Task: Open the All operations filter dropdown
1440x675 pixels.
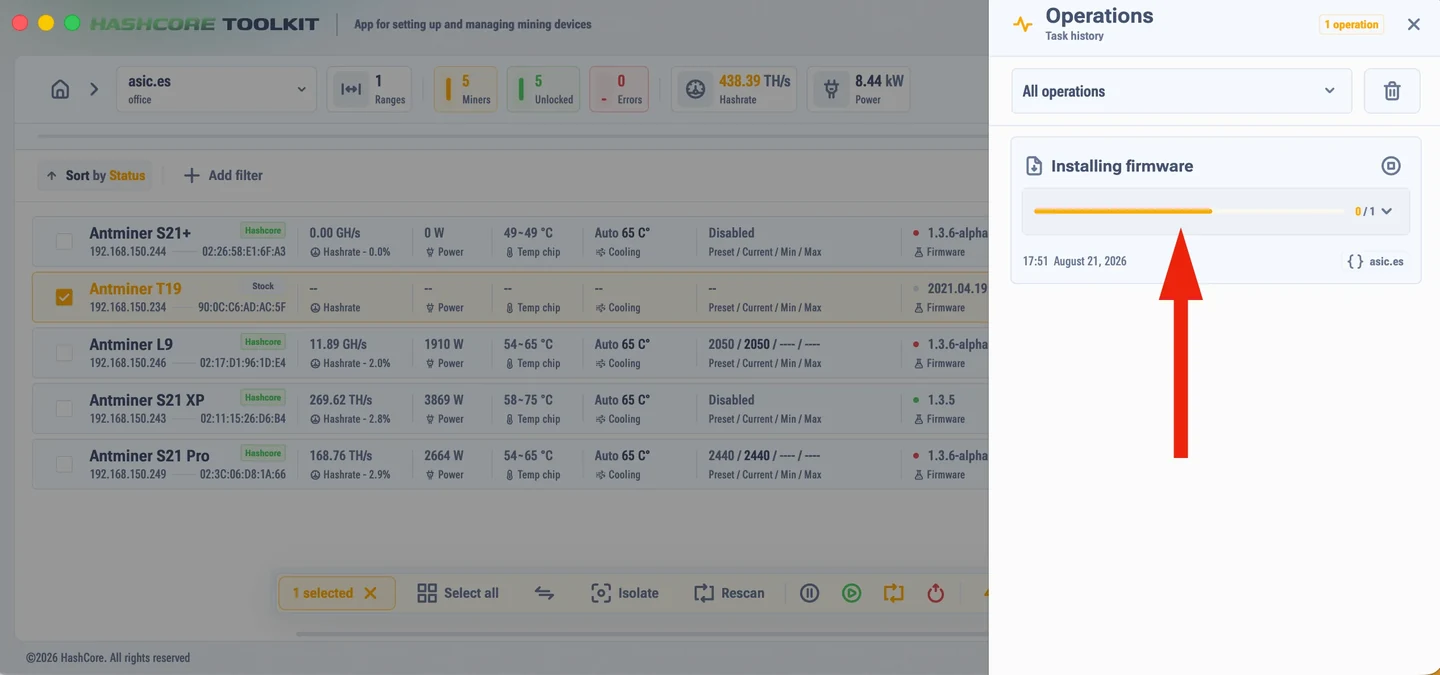Action: click(1181, 91)
